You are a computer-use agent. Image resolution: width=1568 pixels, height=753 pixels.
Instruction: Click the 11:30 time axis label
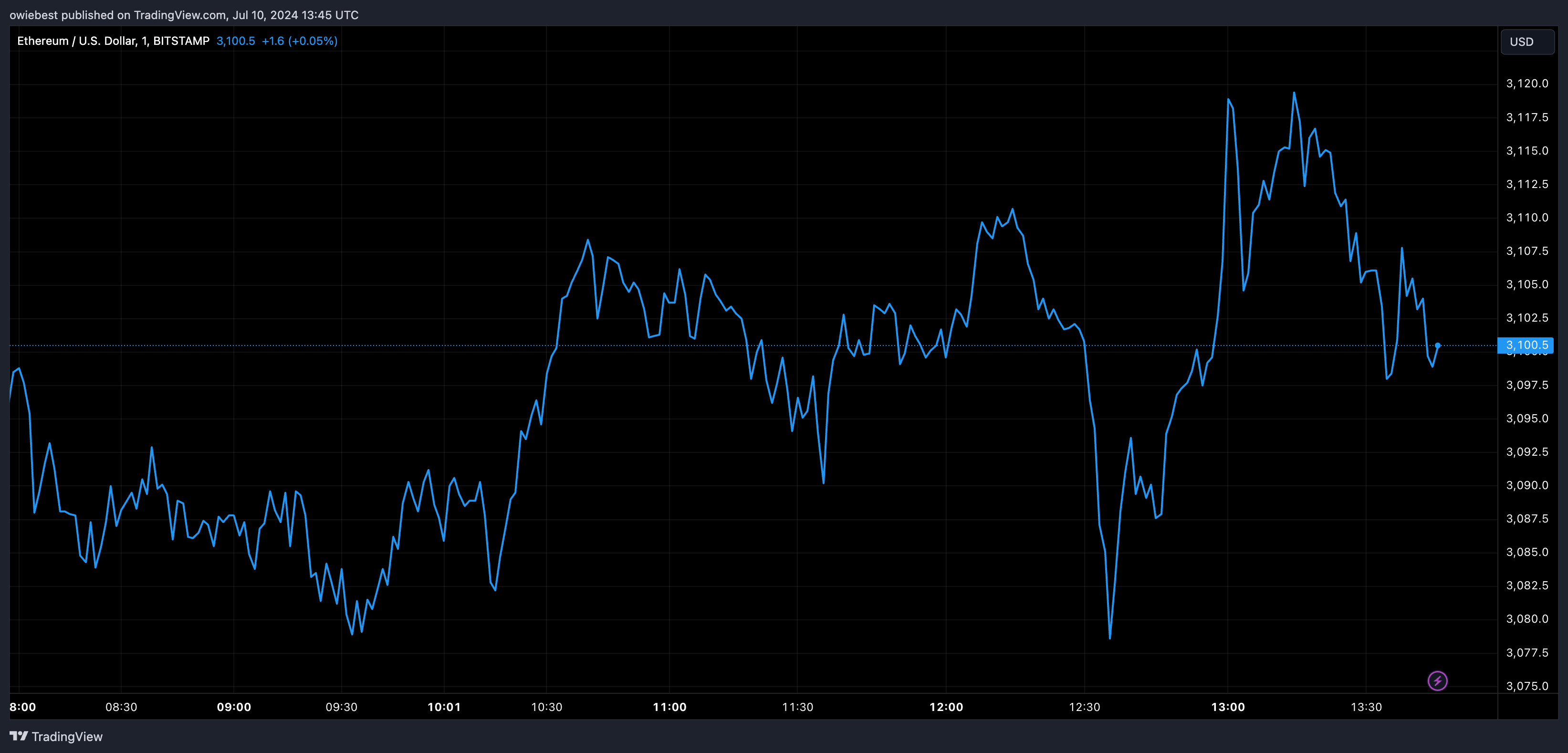797,707
